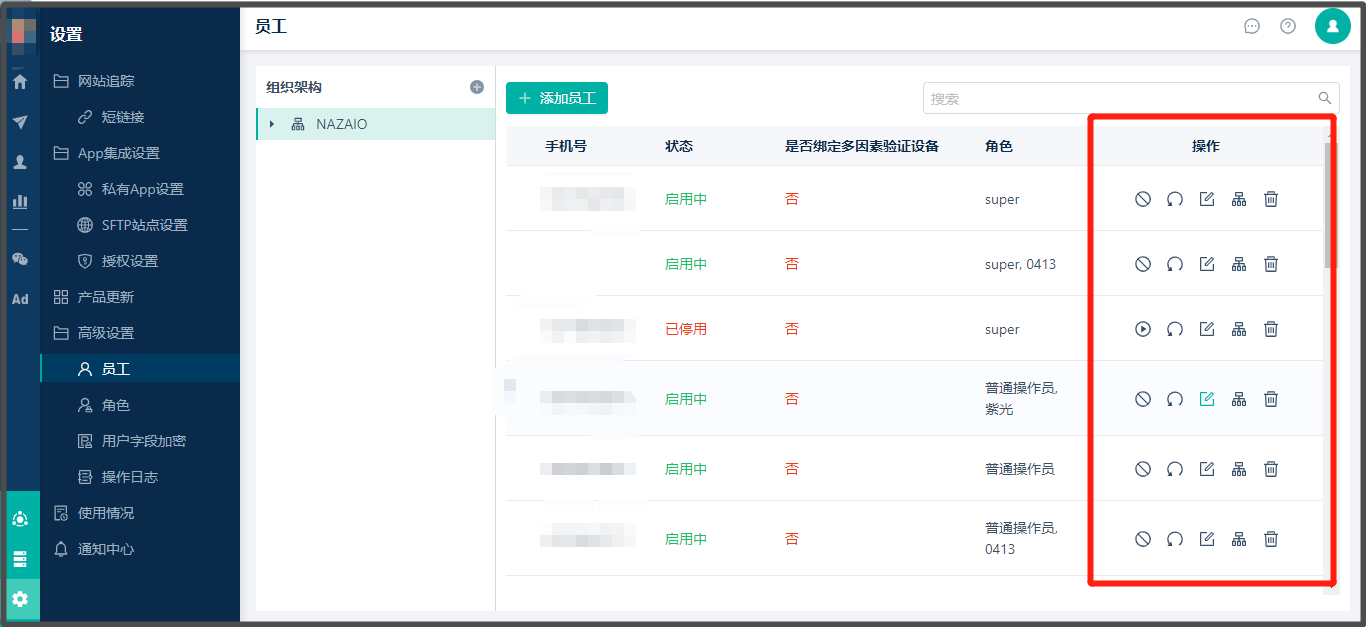Click the organization icon in the last employee row
The image size is (1366, 627).
pyautogui.click(x=1239, y=539)
